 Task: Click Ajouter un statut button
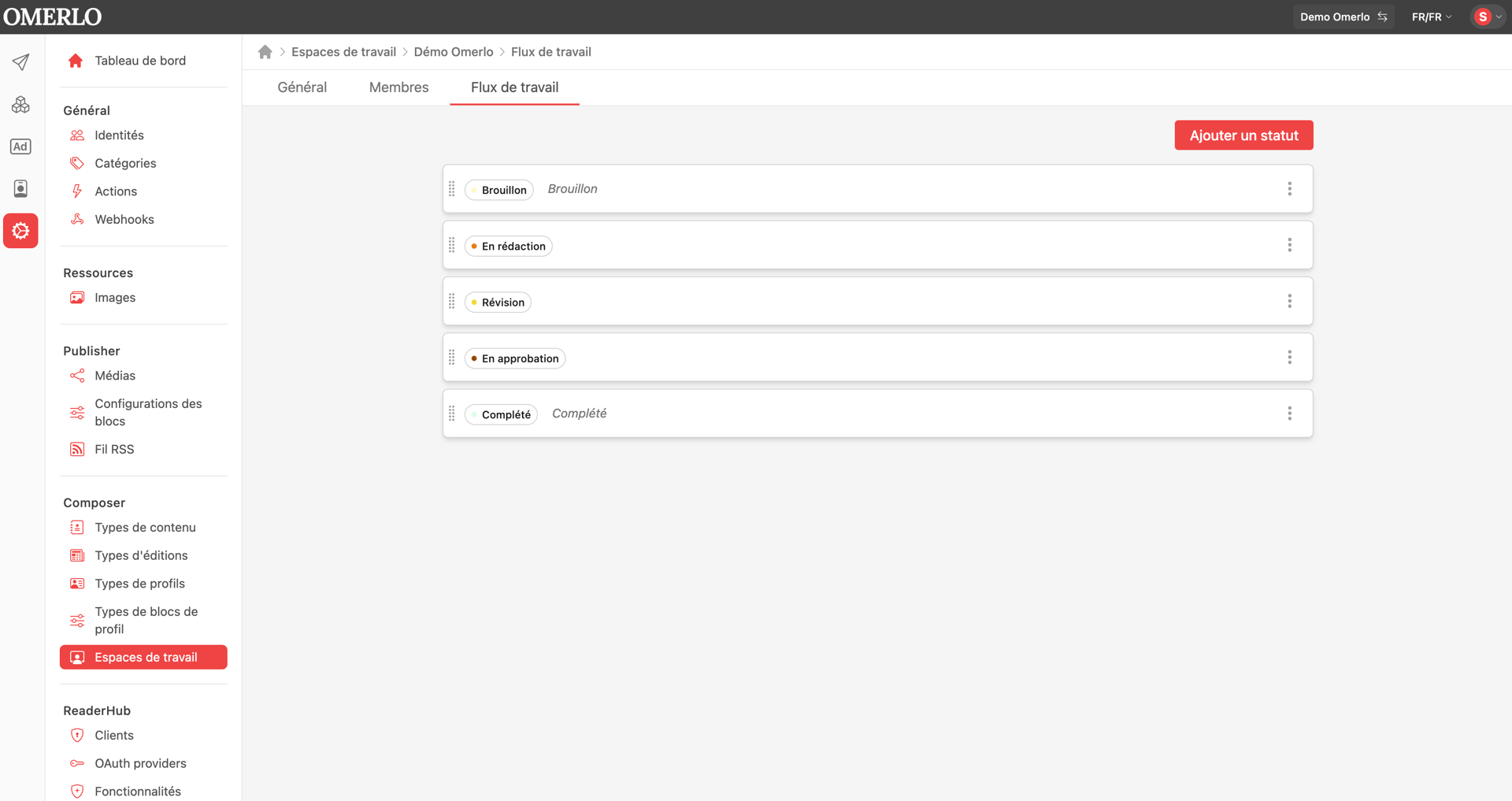pyautogui.click(x=1243, y=135)
